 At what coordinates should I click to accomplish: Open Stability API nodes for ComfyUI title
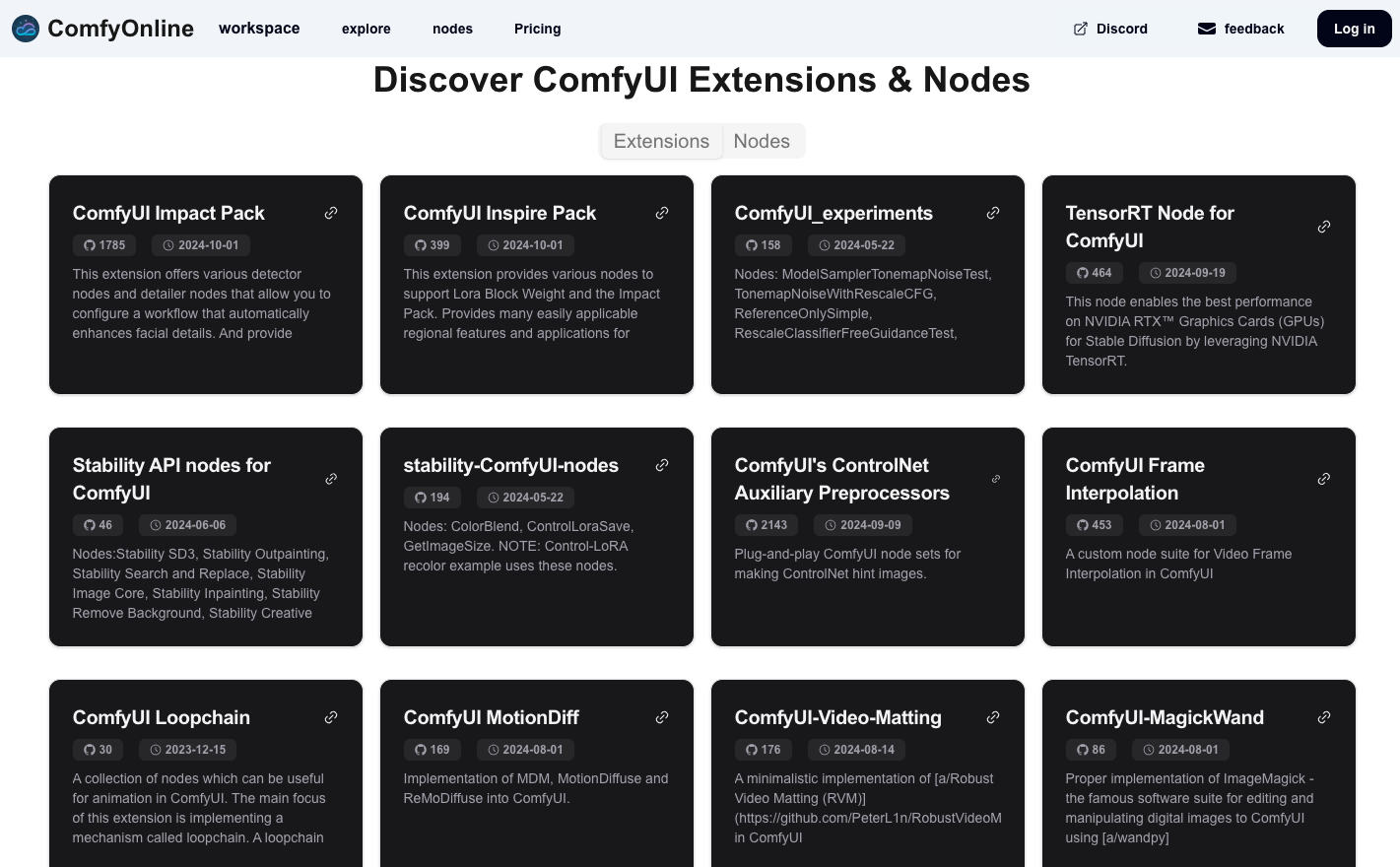171,479
